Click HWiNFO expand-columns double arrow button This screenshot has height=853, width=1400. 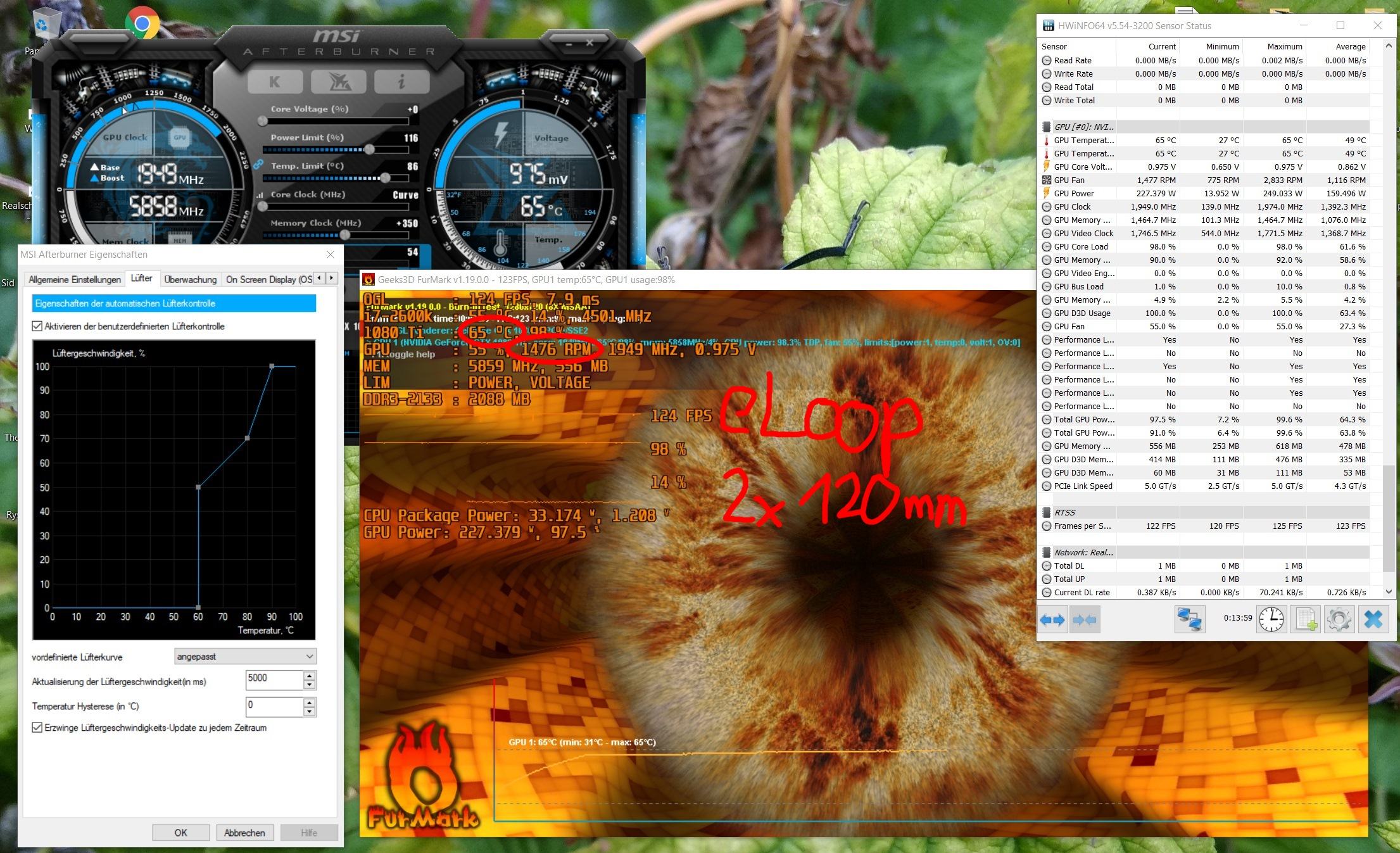tap(1052, 619)
